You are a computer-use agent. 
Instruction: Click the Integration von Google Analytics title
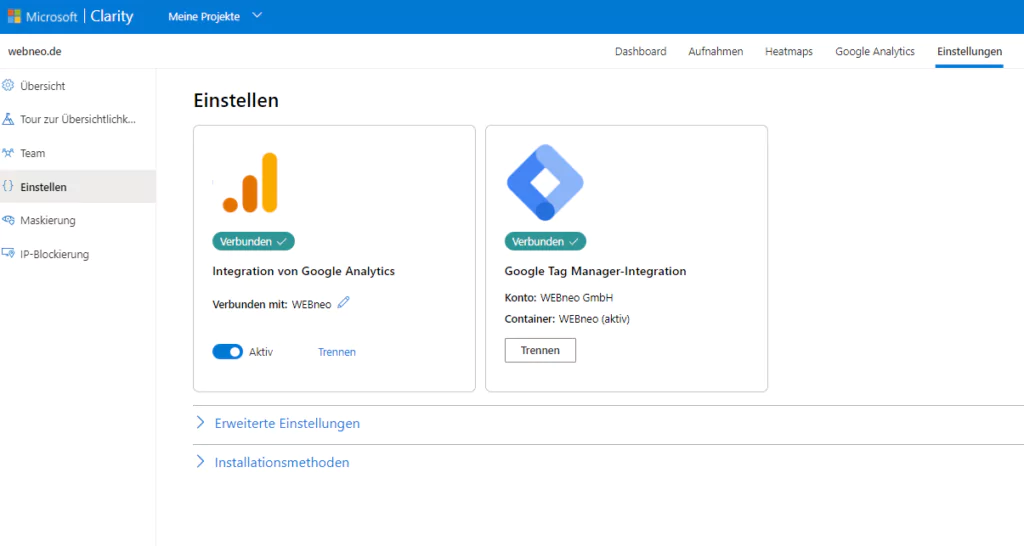(304, 270)
